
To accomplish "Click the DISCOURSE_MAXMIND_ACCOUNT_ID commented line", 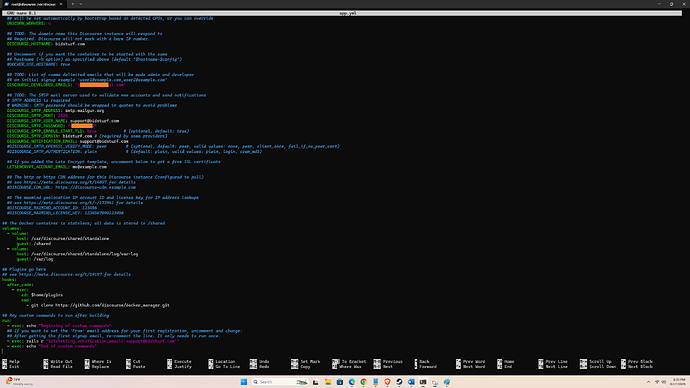I will [51, 208].
